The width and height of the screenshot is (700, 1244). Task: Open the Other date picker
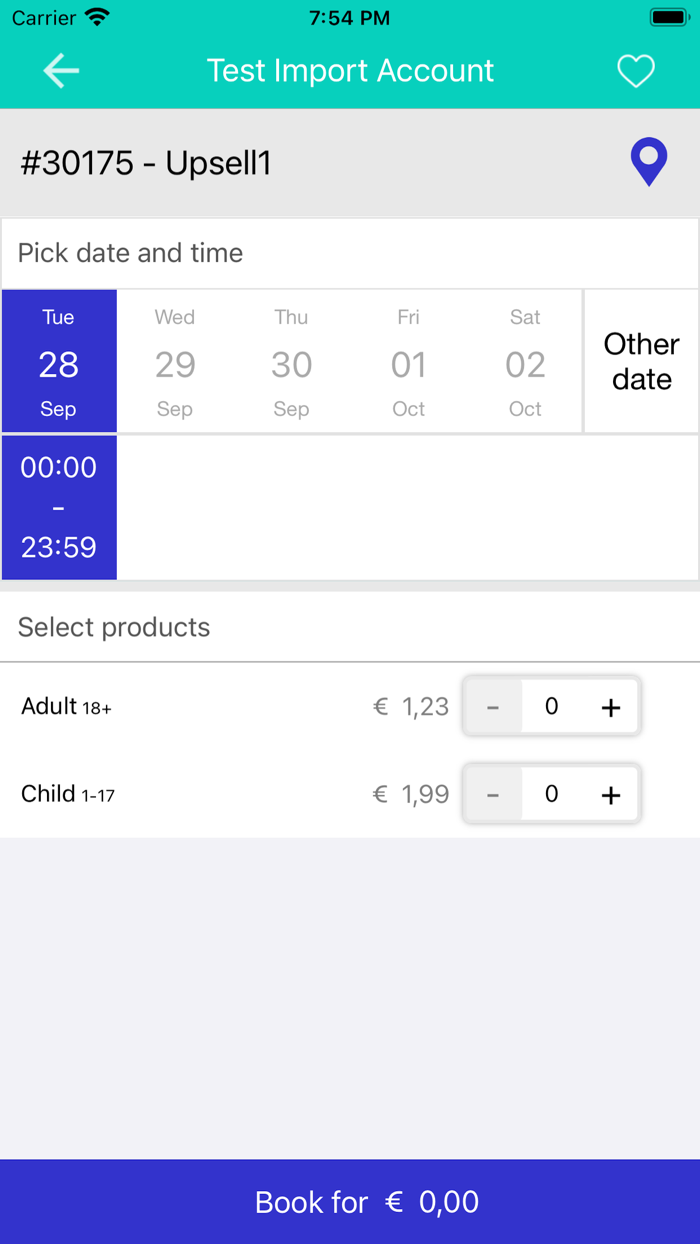click(641, 362)
